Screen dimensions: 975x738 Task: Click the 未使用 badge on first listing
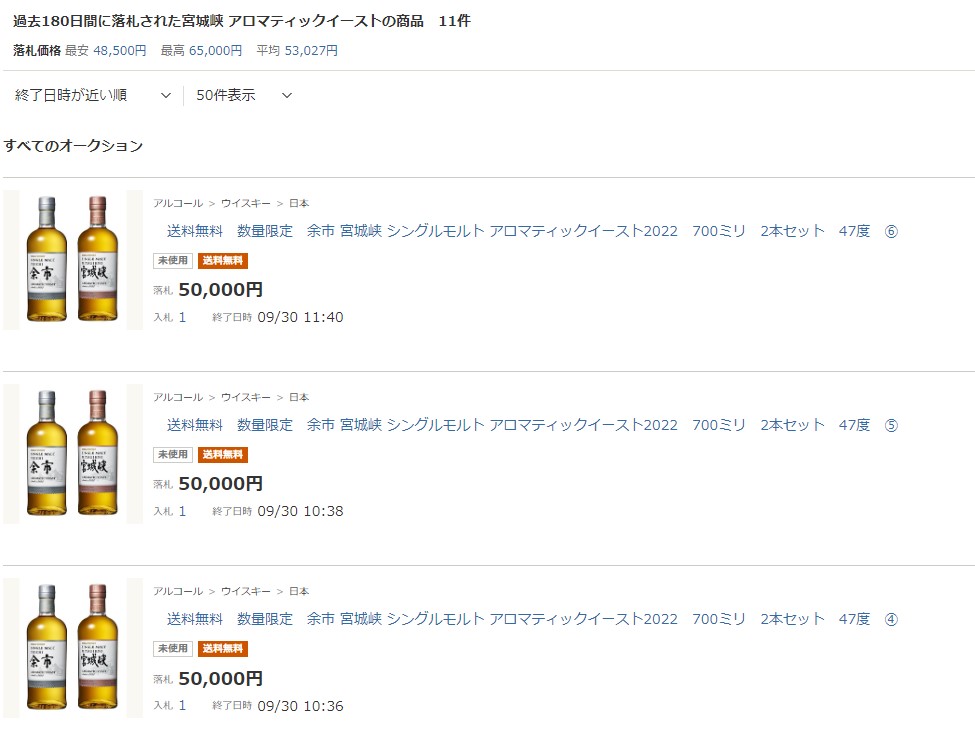pyautogui.click(x=173, y=261)
